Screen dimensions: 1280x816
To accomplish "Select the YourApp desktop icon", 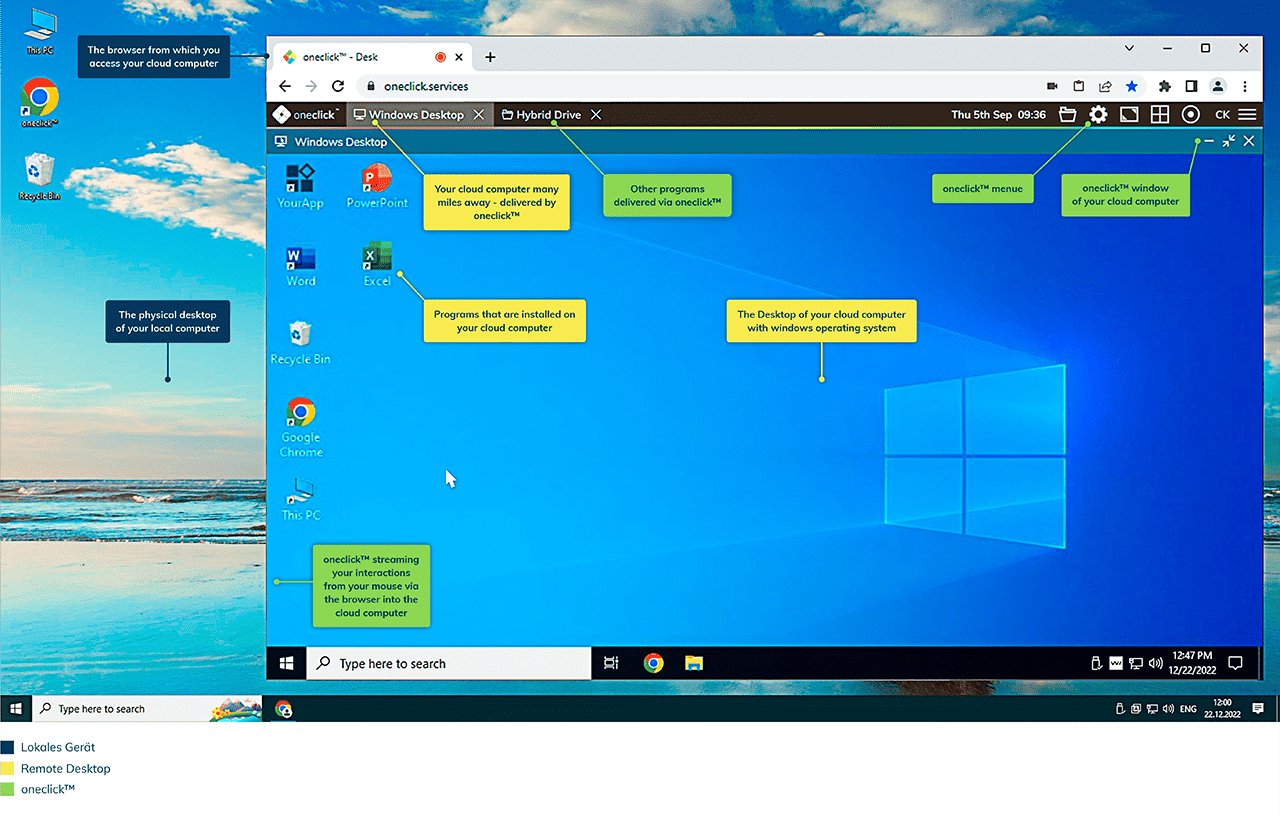I will 300,186.
